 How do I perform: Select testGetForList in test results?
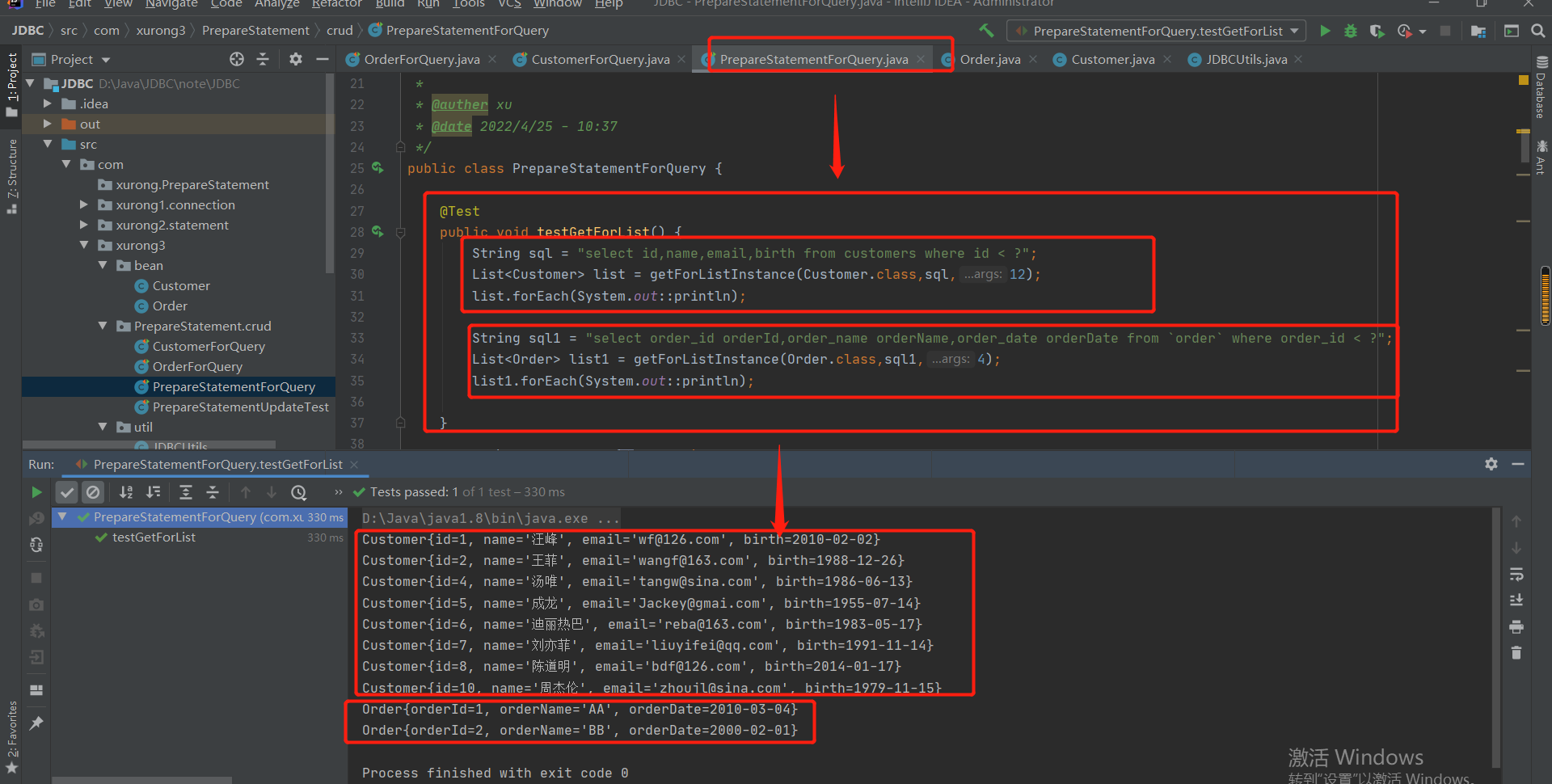pyautogui.click(x=154, y=537)
